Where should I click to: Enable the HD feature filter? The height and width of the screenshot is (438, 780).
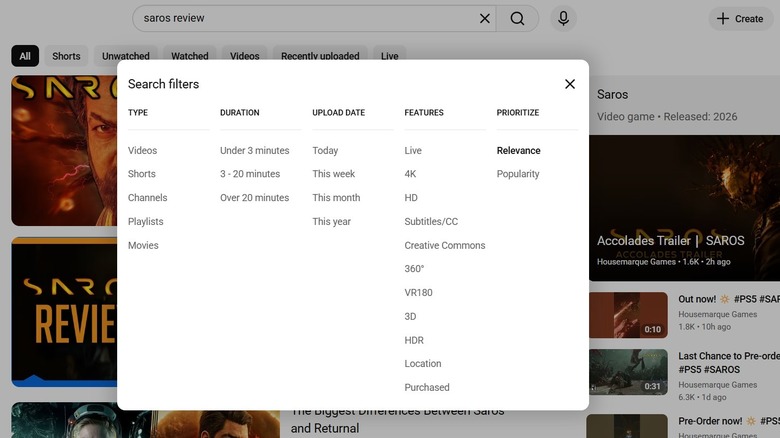(411, 198)
